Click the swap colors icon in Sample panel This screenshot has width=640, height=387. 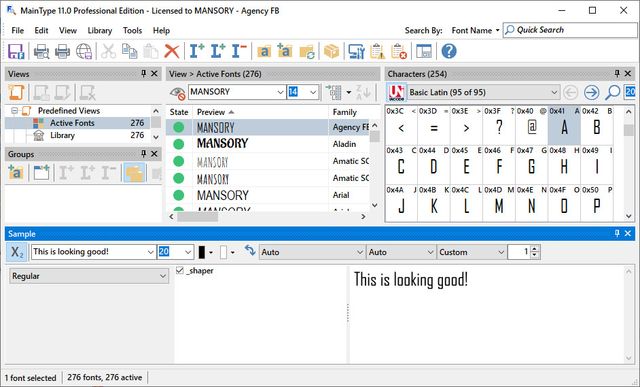tap(250, 250)
